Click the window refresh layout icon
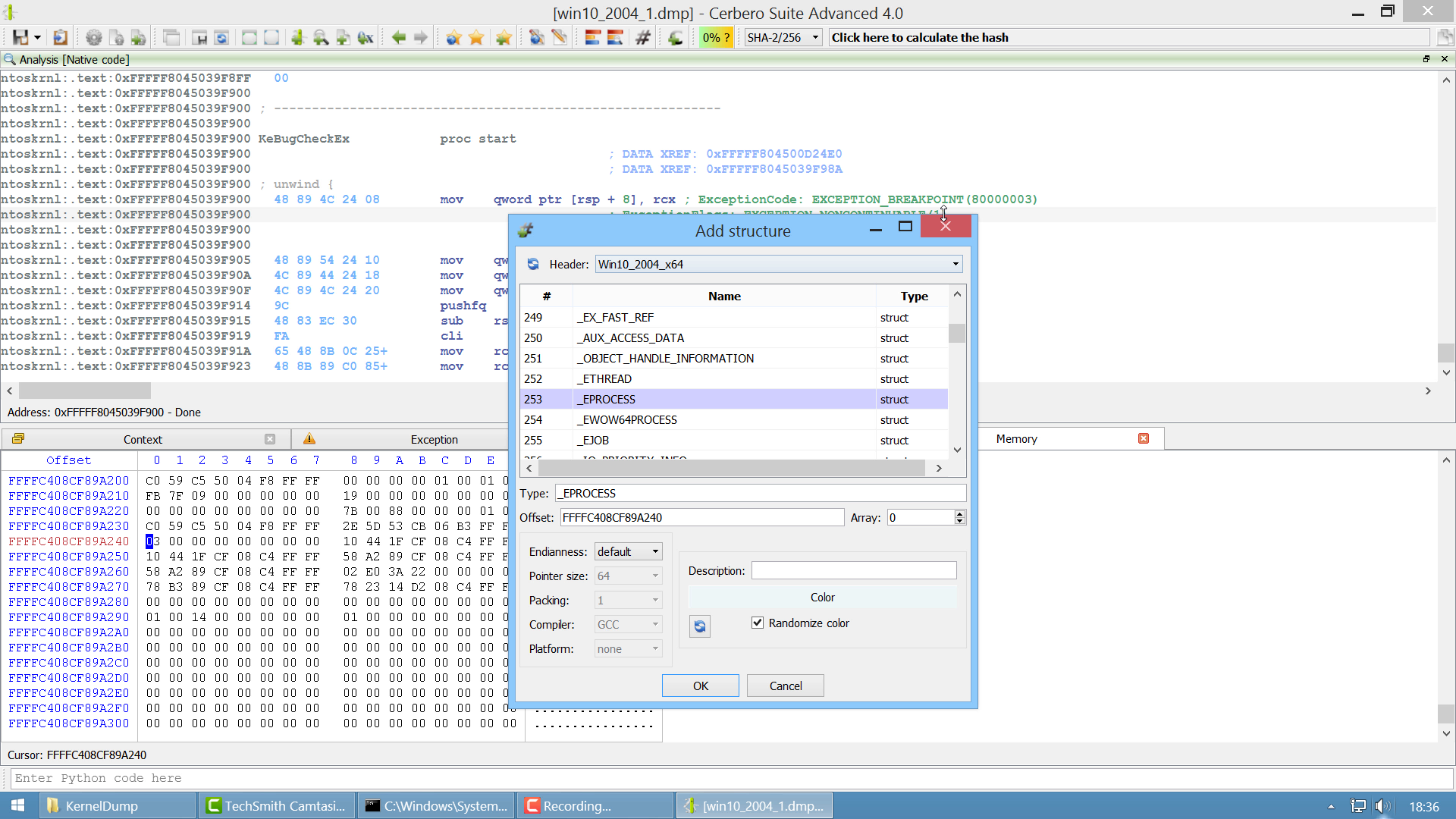This screenshot has width=1456, height=819. (x=221, y=37)
